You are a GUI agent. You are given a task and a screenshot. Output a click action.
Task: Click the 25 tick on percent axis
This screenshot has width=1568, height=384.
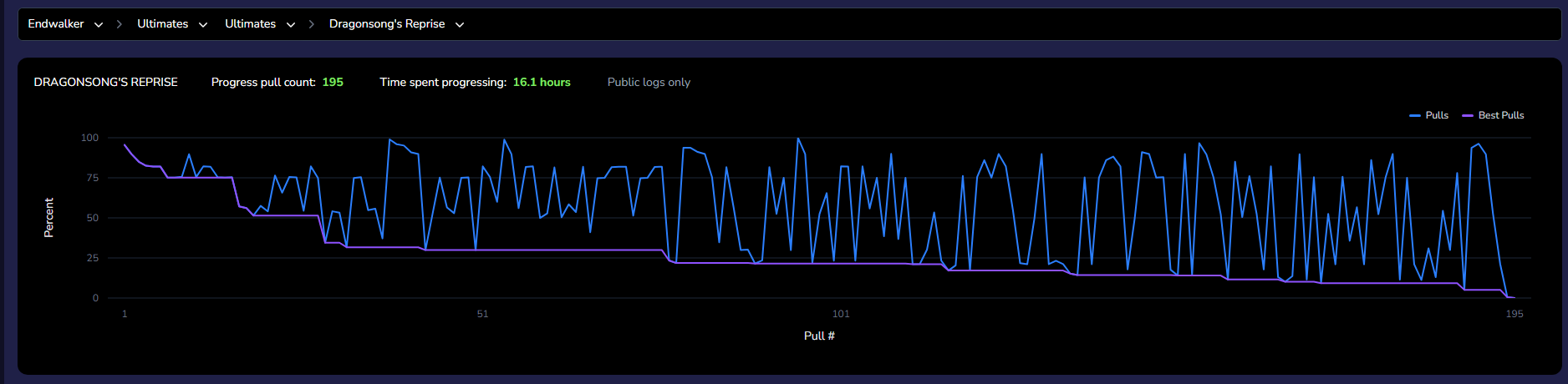[93, 258]
